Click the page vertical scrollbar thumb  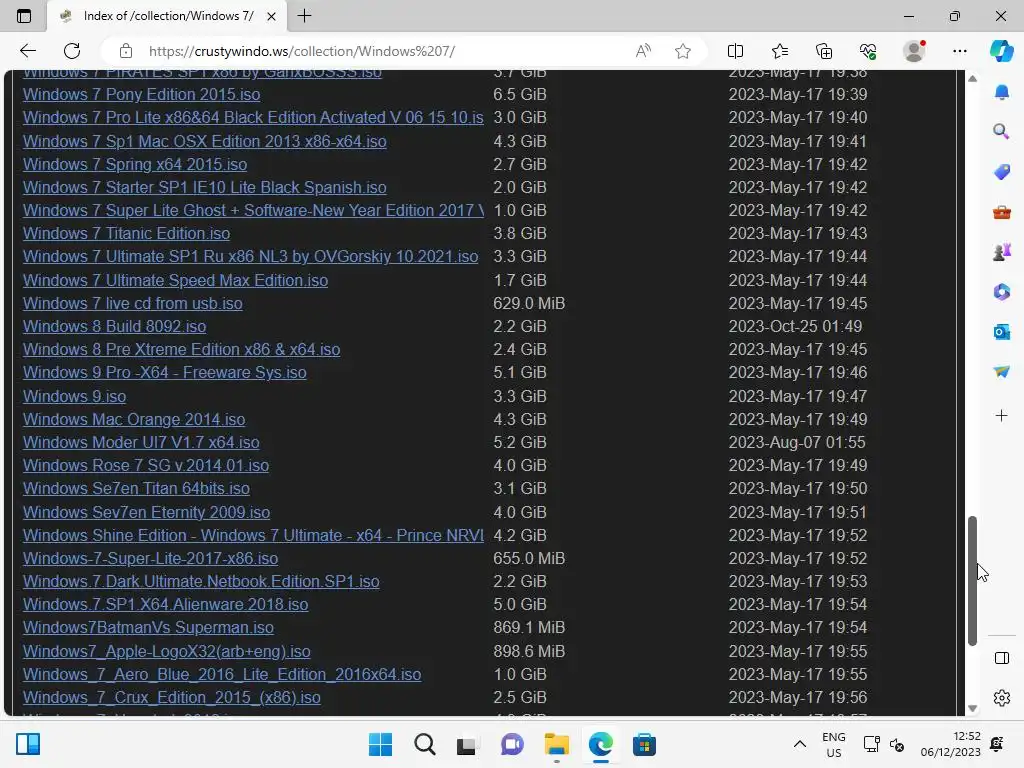972,580
